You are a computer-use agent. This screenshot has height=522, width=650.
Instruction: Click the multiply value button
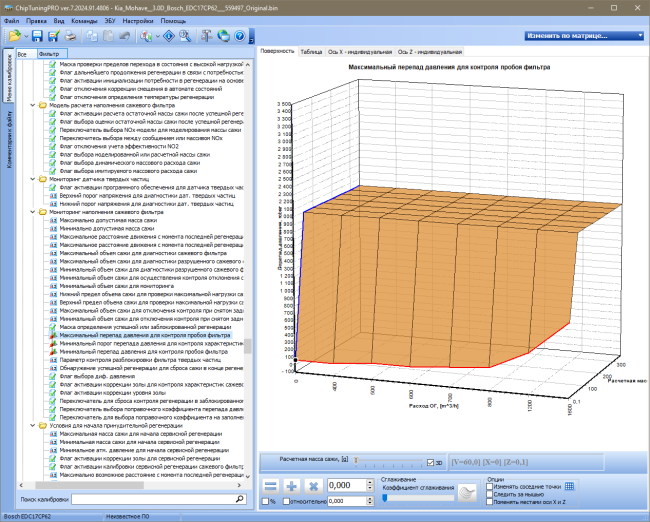click(313, 486)
